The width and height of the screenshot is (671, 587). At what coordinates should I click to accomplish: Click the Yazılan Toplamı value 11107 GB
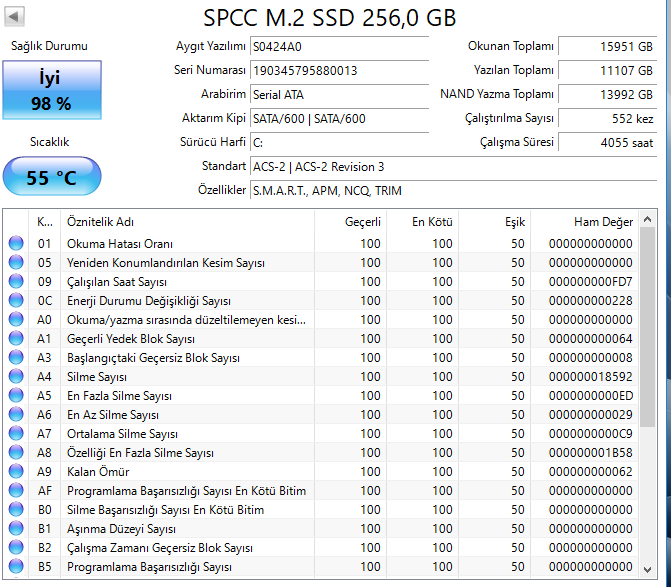click(x=608, y=70)
